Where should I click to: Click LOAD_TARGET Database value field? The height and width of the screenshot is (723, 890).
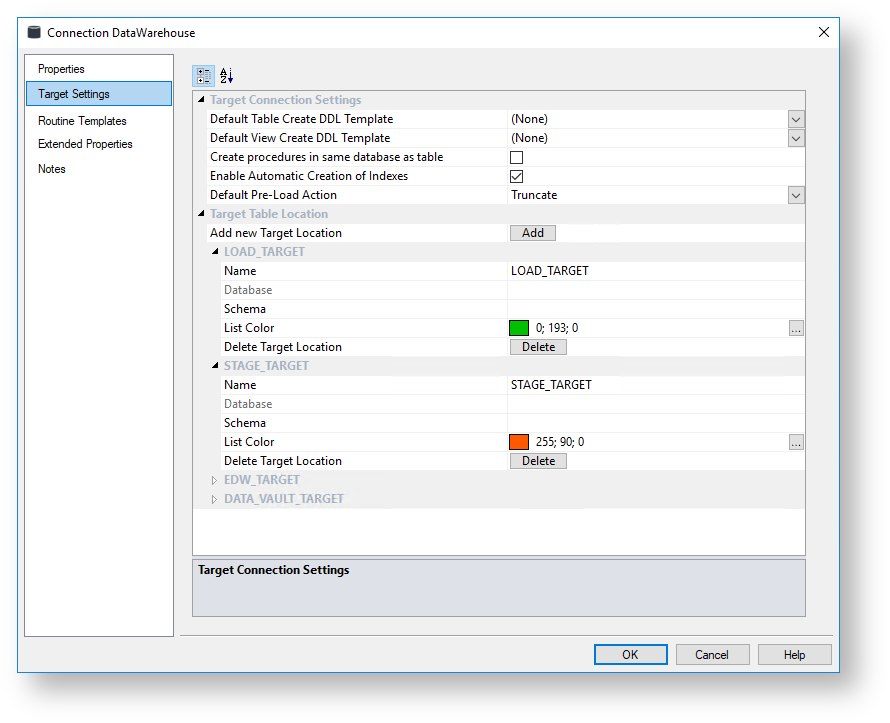click(x=656, y=290)
